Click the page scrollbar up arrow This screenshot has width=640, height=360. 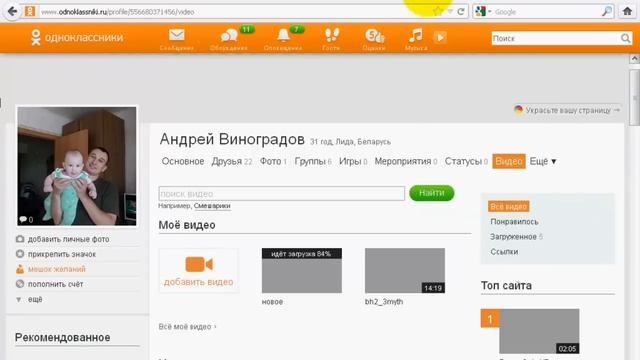(634, 59)
